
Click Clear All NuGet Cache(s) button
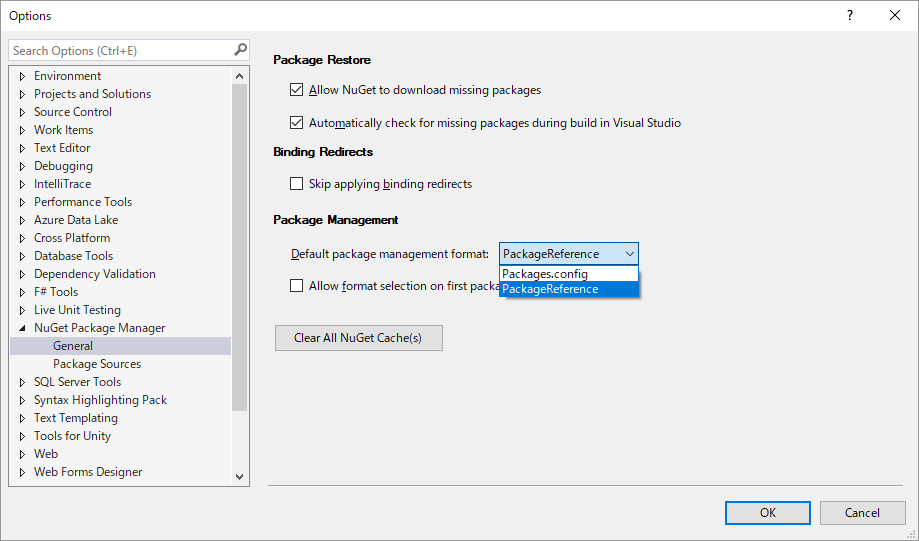tap(359, 338)
